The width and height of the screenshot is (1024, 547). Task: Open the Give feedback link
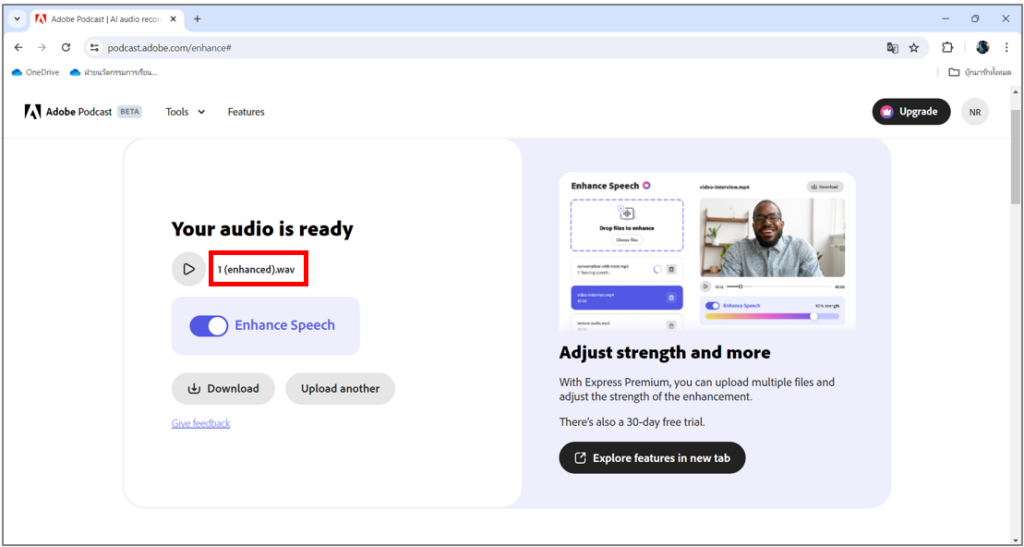(x=201, y=424)
